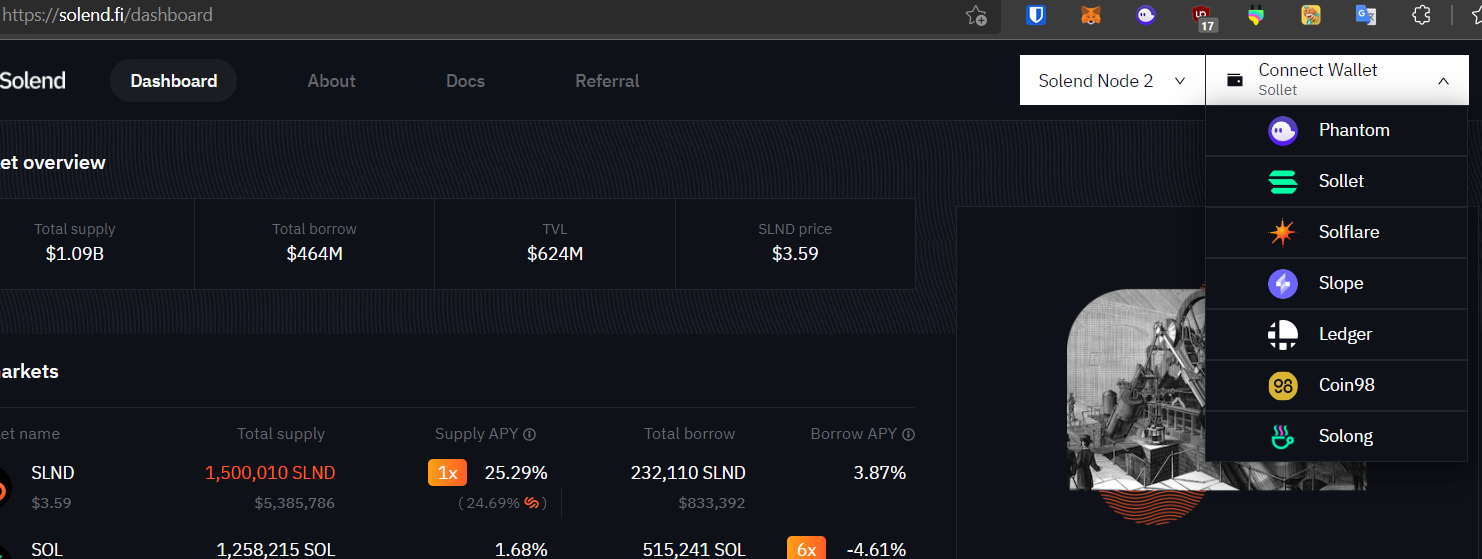Collapse the Connect Wallet menu chevron
Viewport: 1482px width, 559px height.
coord(1443,81)
